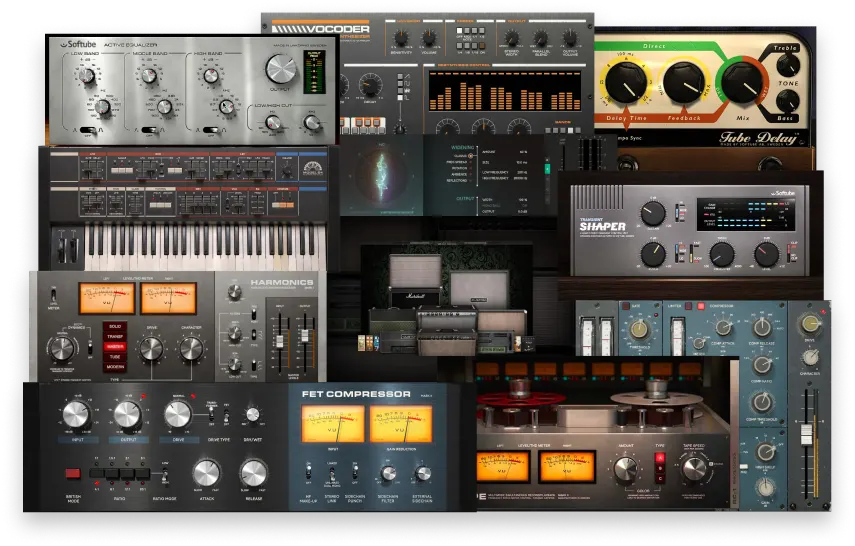855x546 pixels.
Task: Toggle the lit Compressor button
Action: click(701, 307)
